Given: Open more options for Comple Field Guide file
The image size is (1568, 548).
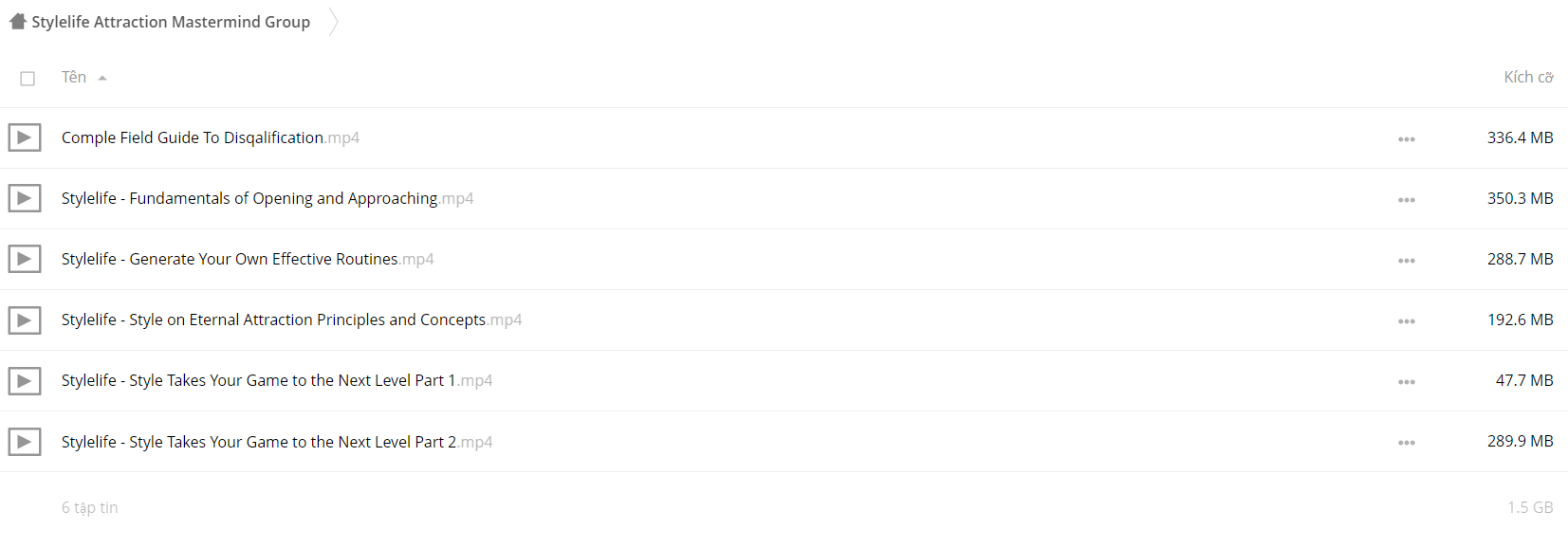Looking at the screenshot, I should pyautogui.click(x=1406, y=139).
